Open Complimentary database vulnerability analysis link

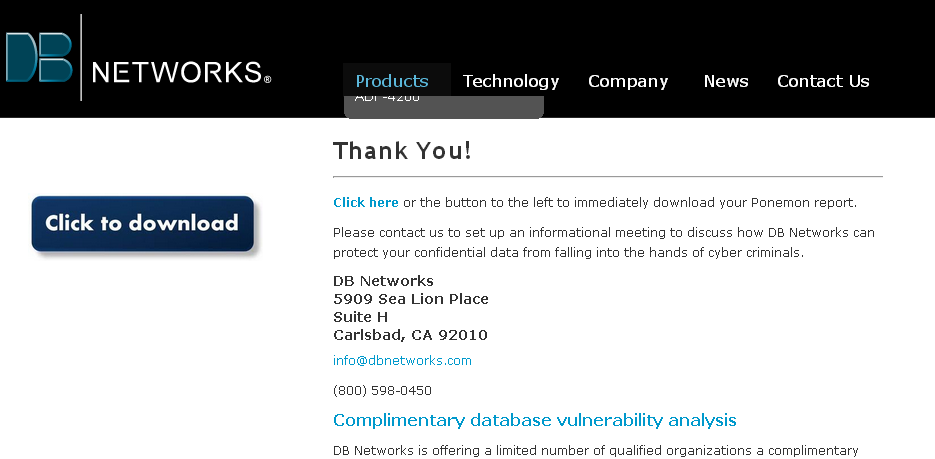click(534, 420)
